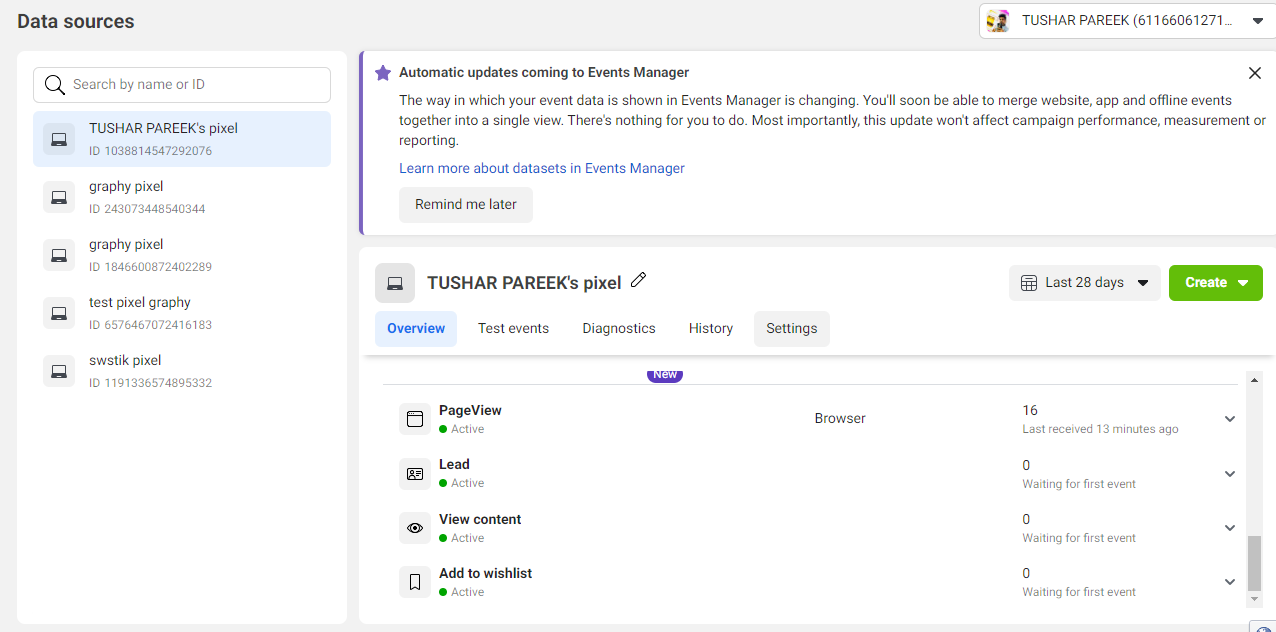Open the datasets in Events Manager learn more link
The width and height of the screenshot is (1276, 632).
click(541, 168)
